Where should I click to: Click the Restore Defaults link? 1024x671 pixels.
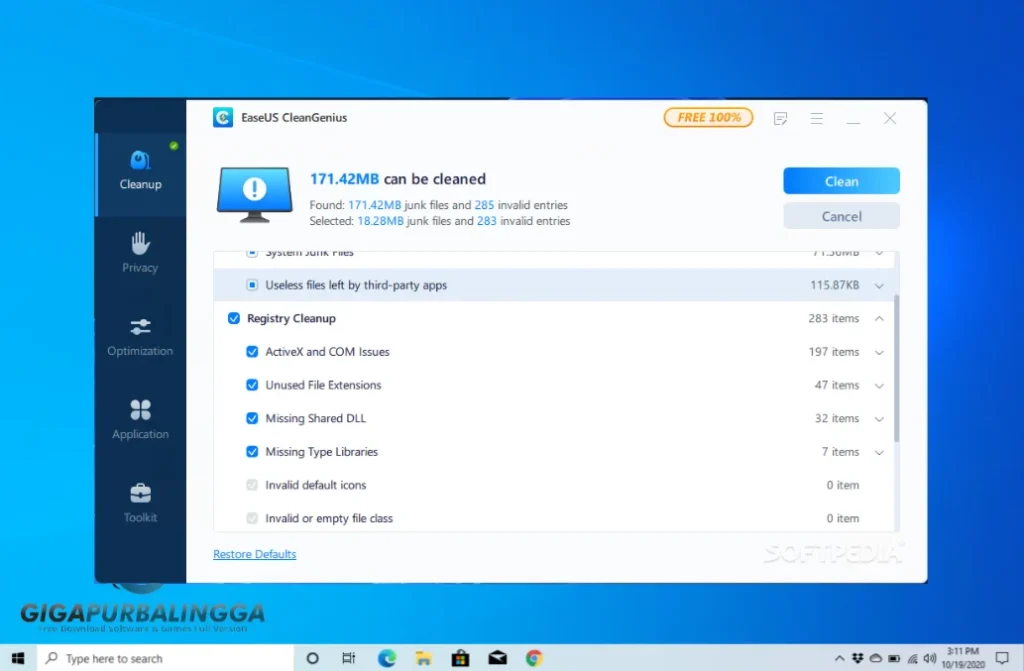(x=254, y=553)
